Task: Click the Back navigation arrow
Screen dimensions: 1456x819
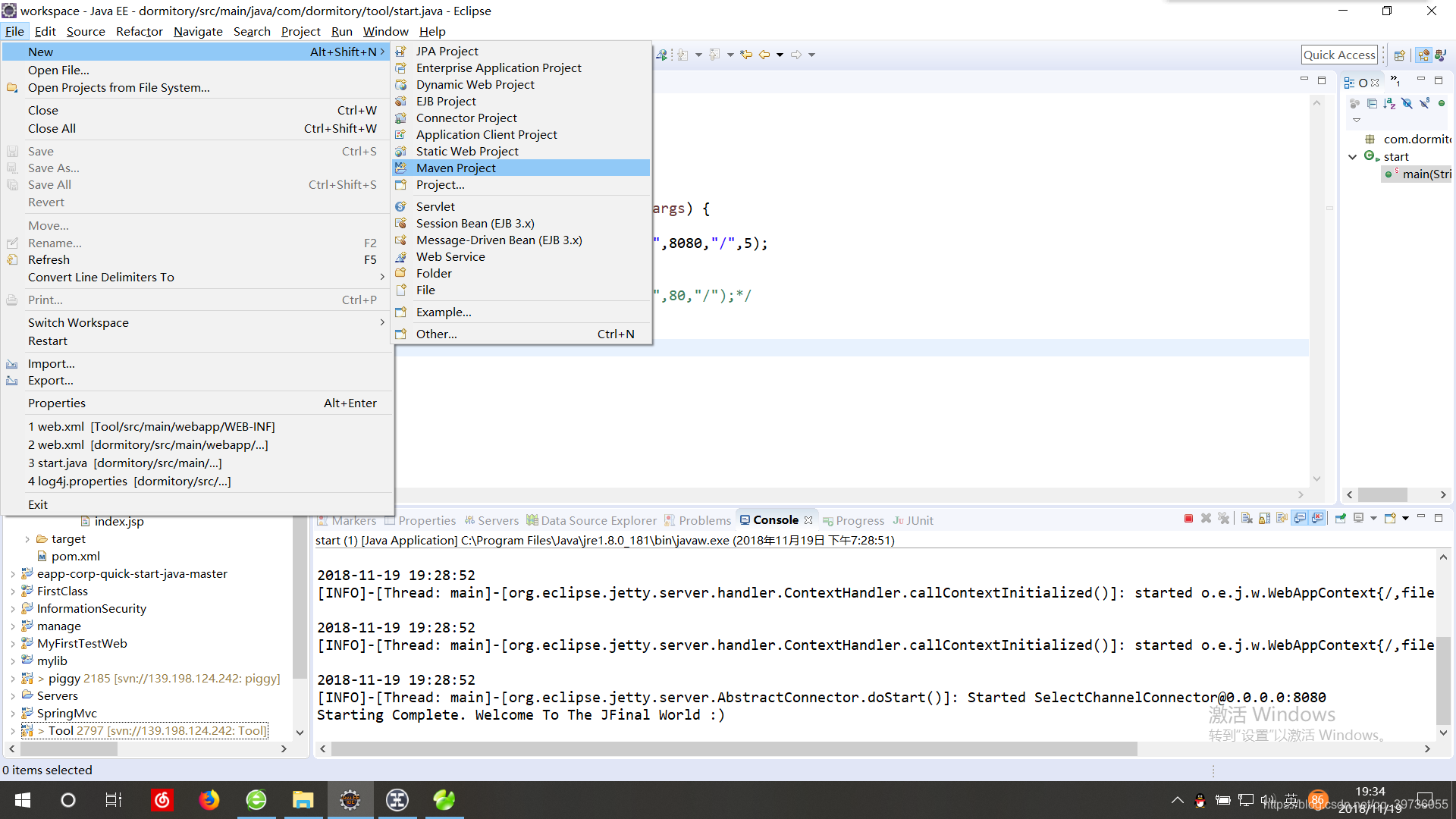Action: coord(764,55)
